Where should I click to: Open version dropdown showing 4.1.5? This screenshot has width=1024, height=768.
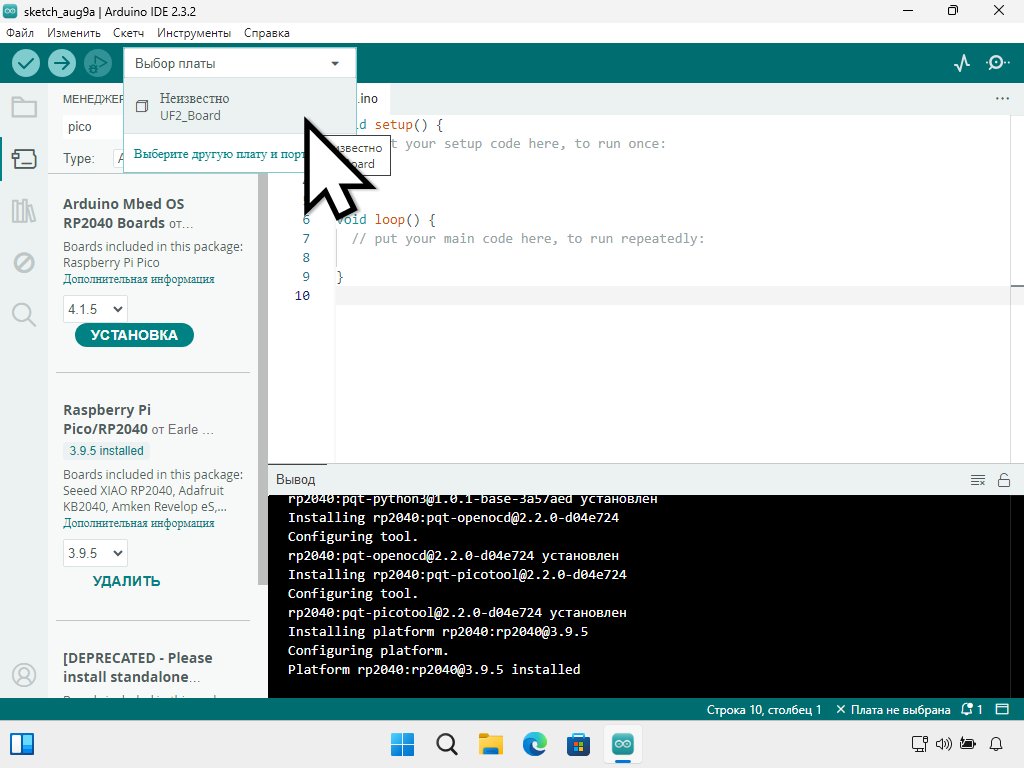coord(95,309)
